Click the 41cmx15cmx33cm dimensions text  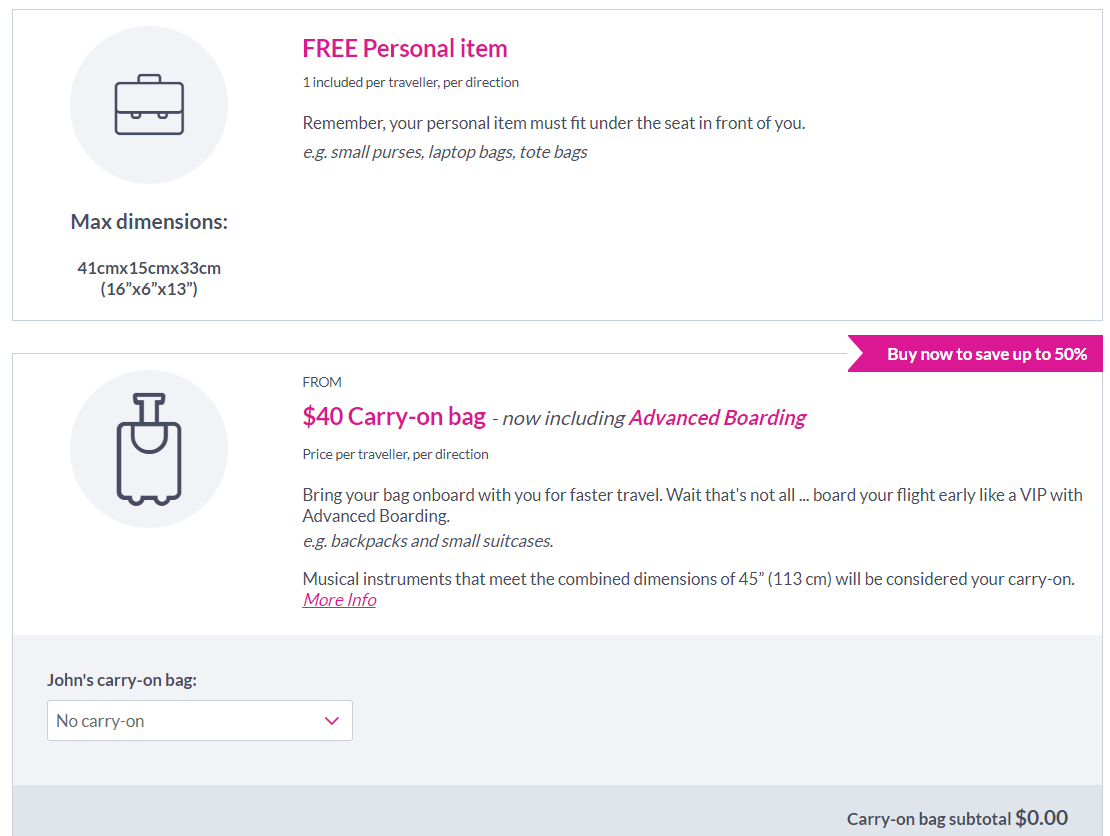click(x=149, y=268)
